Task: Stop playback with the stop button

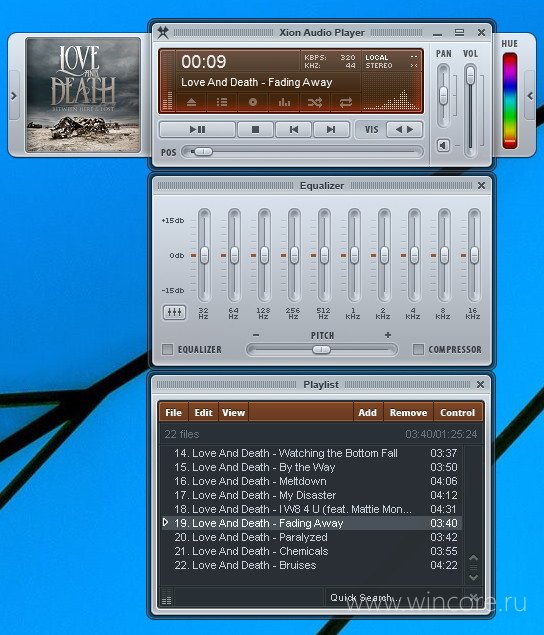Action: pyautogui.click(x=255, y=130)
